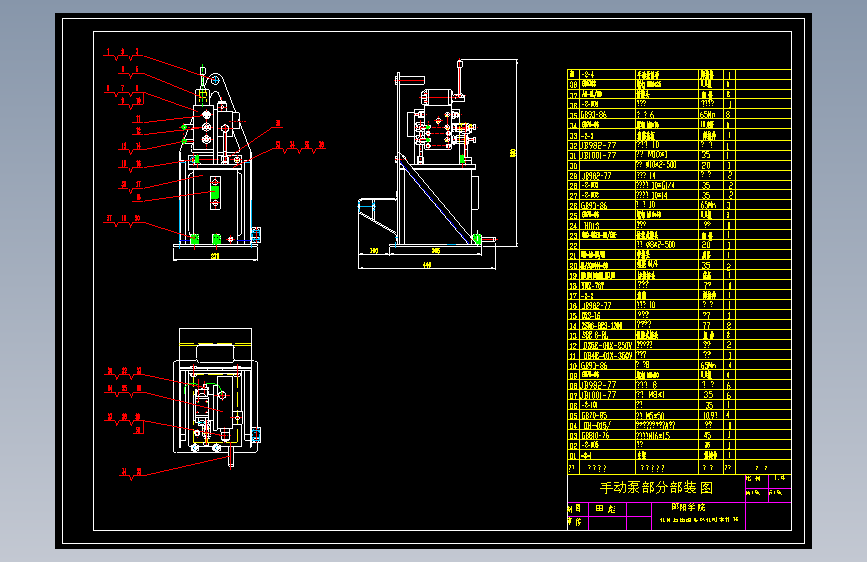This screenshot has width=867, height=562.
Task: Click GB70-85 in parts list row 05
Action: [x=594, y=415]
